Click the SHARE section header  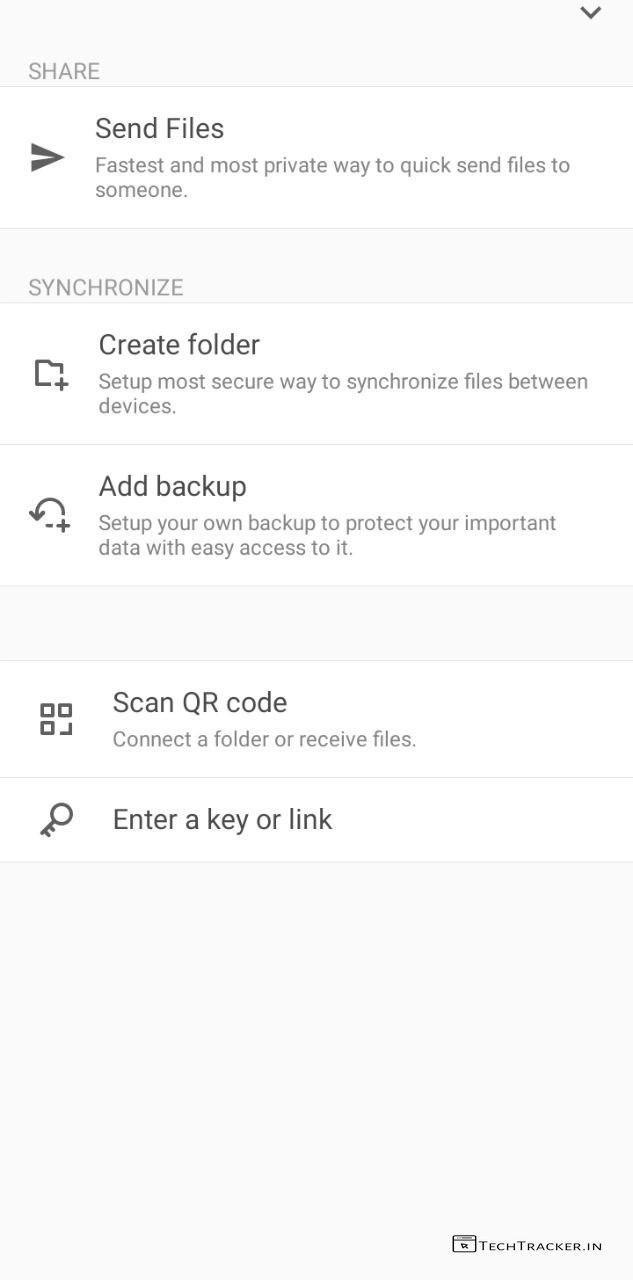click(64, 71)
